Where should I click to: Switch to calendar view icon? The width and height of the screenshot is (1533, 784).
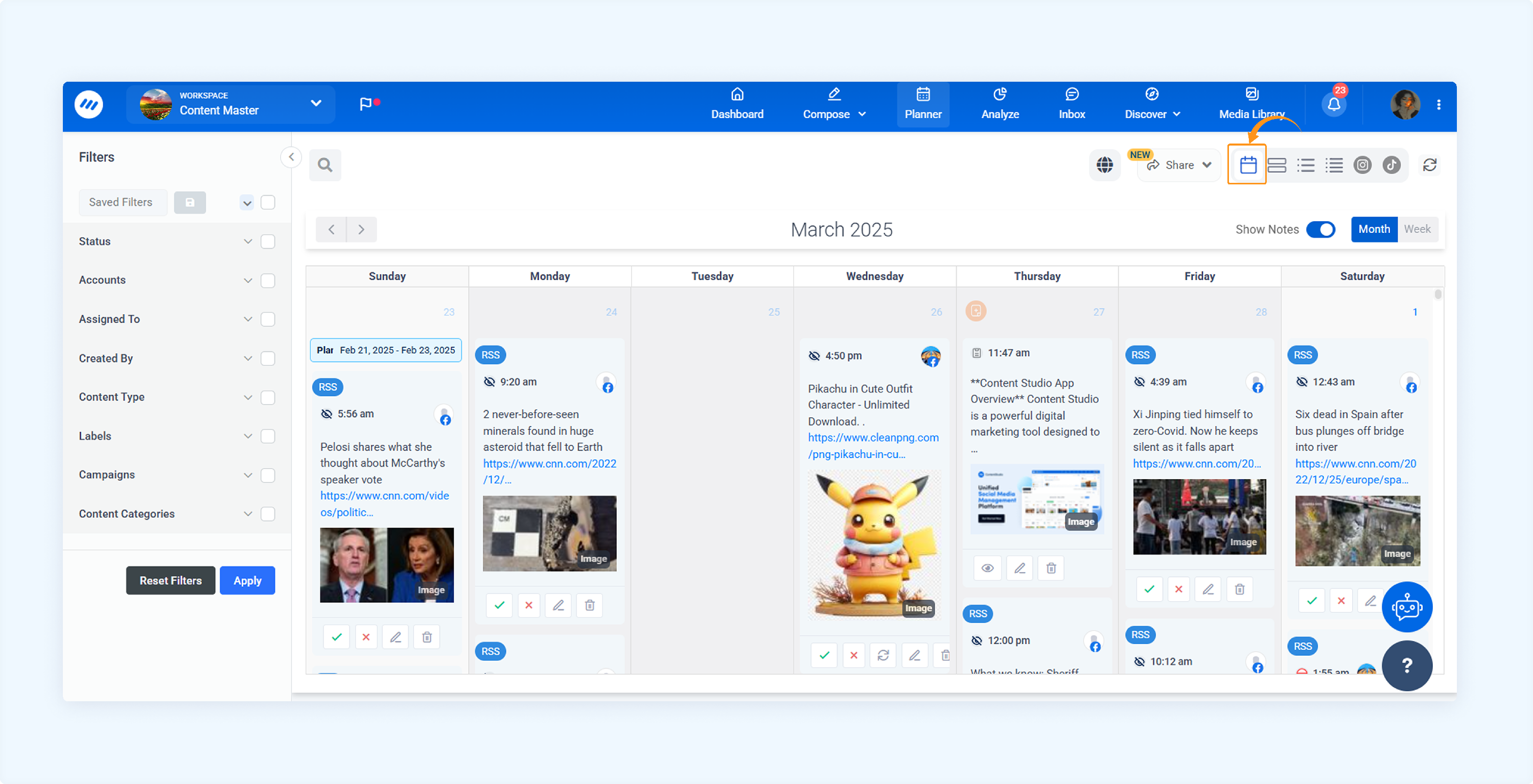pos(1248,165)
